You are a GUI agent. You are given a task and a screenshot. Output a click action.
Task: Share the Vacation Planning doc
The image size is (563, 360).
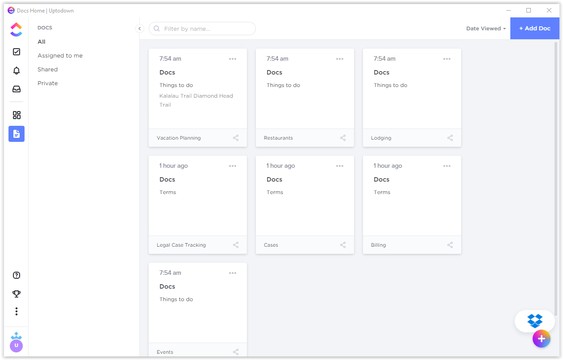[236, 138]
